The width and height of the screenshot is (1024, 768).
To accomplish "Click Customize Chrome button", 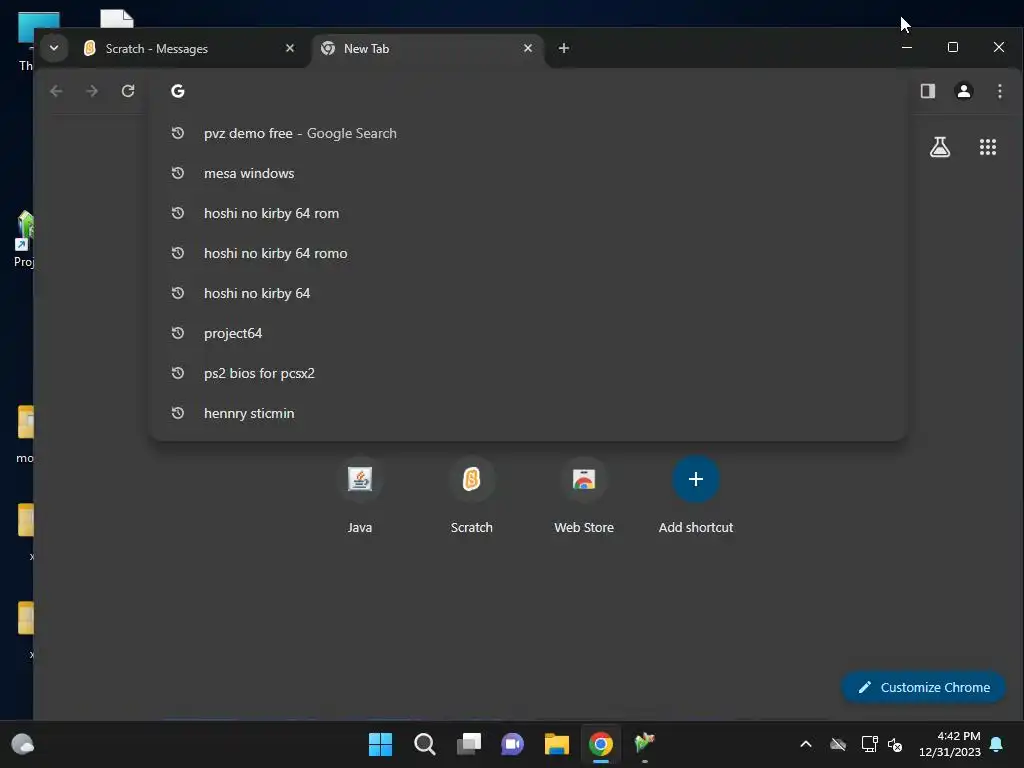I will coord(923,687).
